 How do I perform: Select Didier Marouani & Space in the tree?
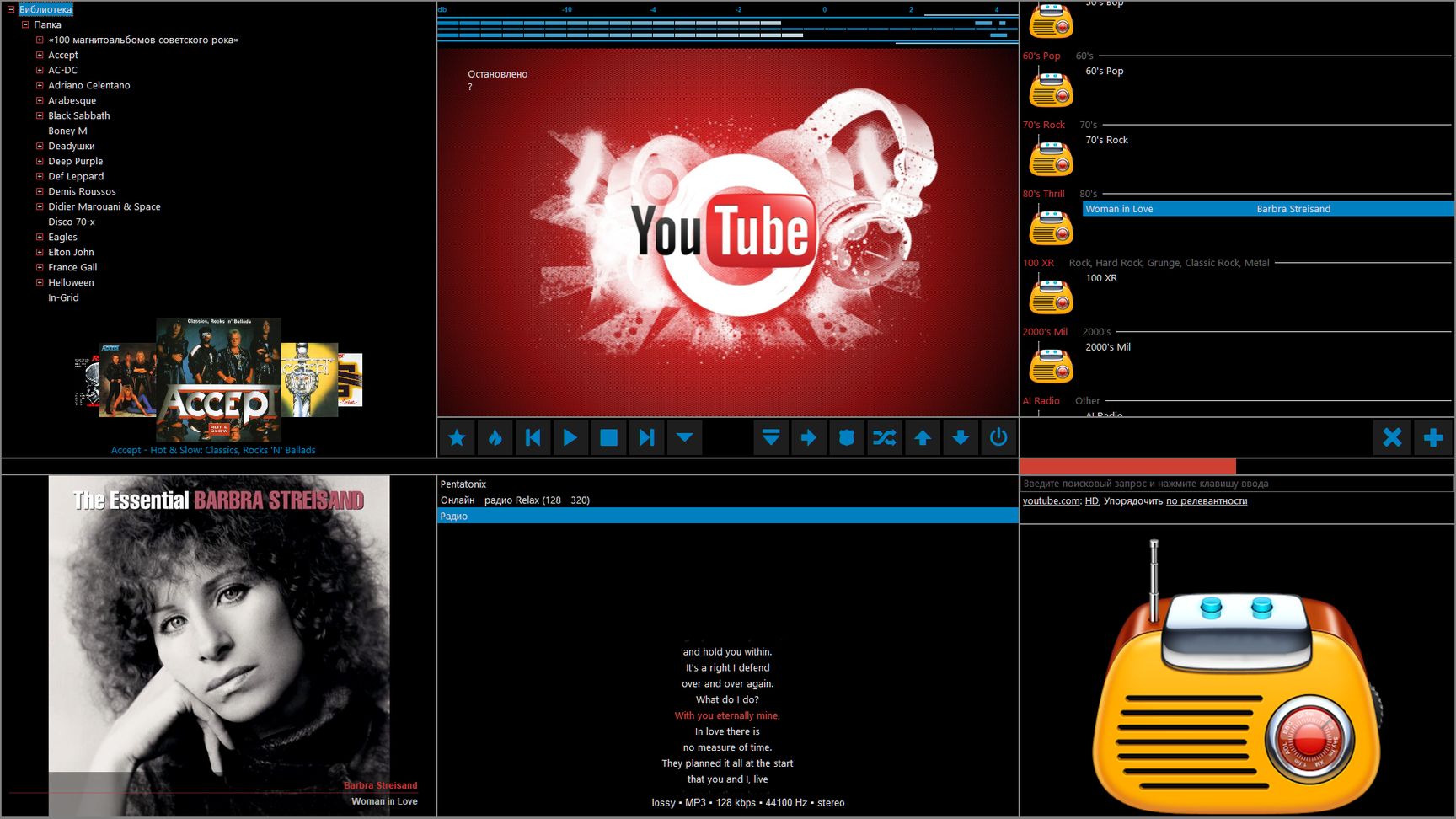pos(104,206)
